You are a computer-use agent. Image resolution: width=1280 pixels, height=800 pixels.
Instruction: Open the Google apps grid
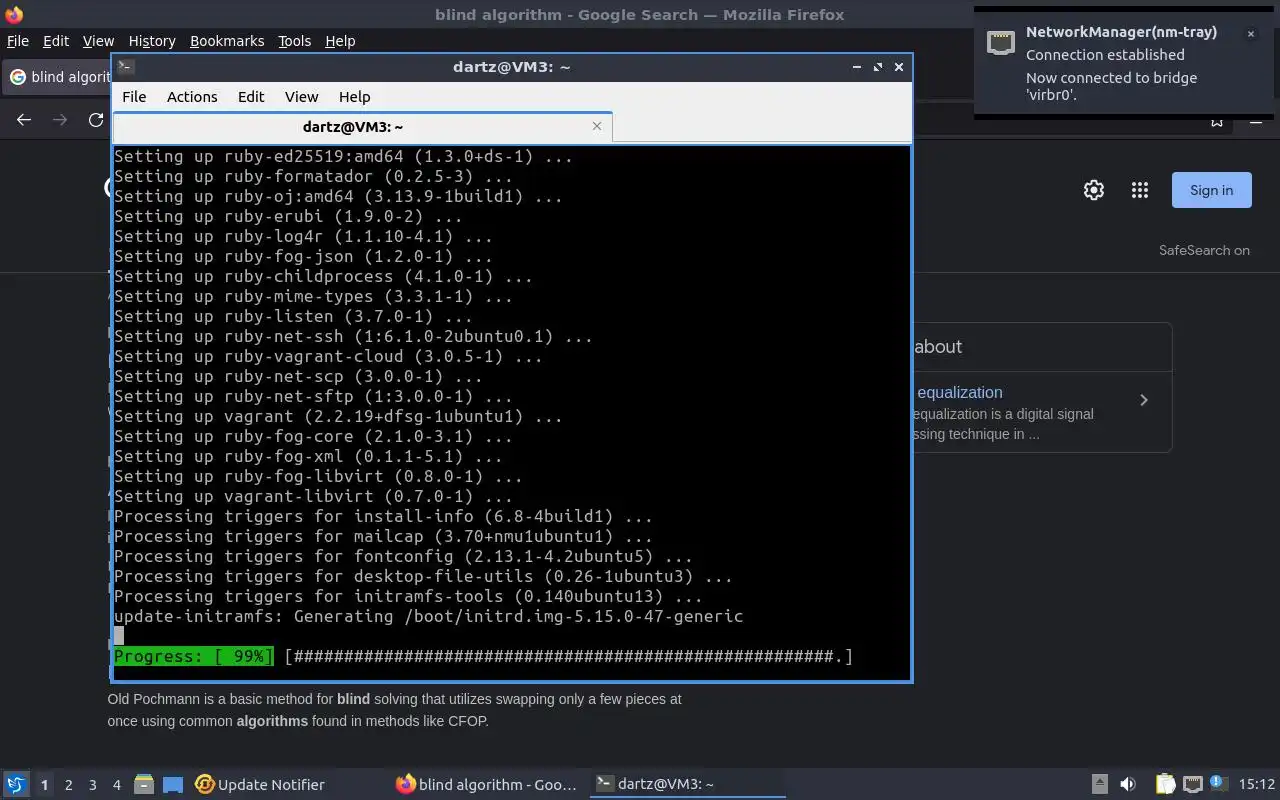[1139, 190]
